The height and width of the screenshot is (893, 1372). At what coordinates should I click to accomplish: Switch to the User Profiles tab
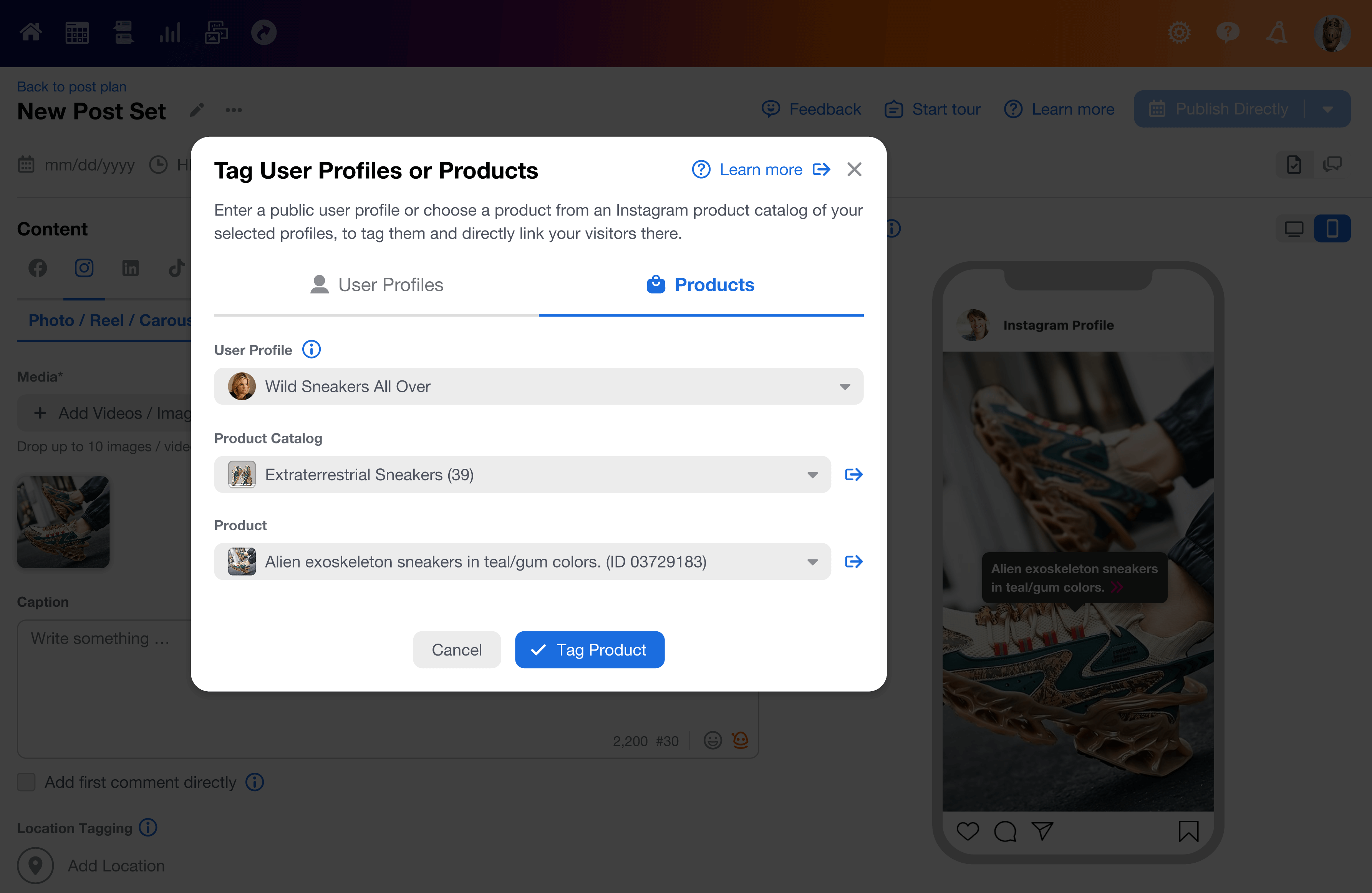tap(376, 284)
